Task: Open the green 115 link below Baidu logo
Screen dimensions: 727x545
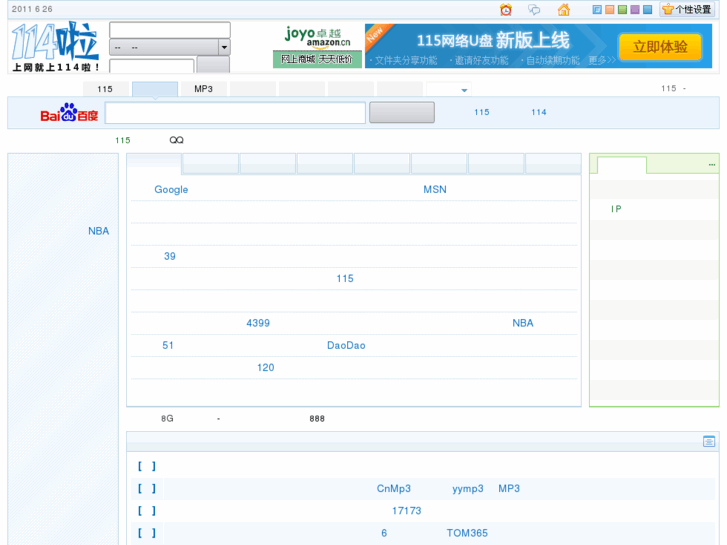Action: click(x=123, y=140)
